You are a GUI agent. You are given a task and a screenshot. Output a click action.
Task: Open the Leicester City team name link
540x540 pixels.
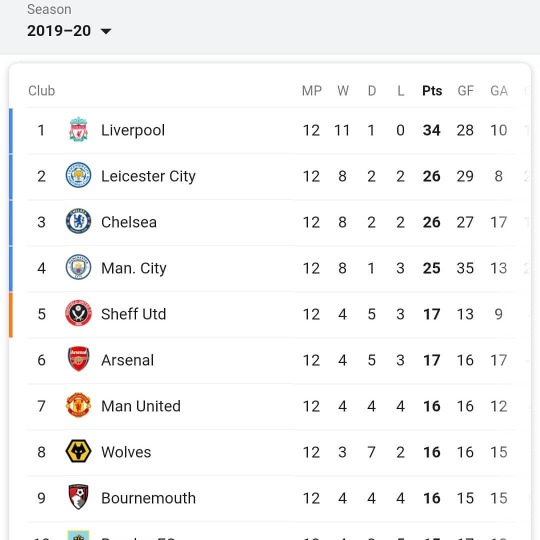tap(148, 176)
